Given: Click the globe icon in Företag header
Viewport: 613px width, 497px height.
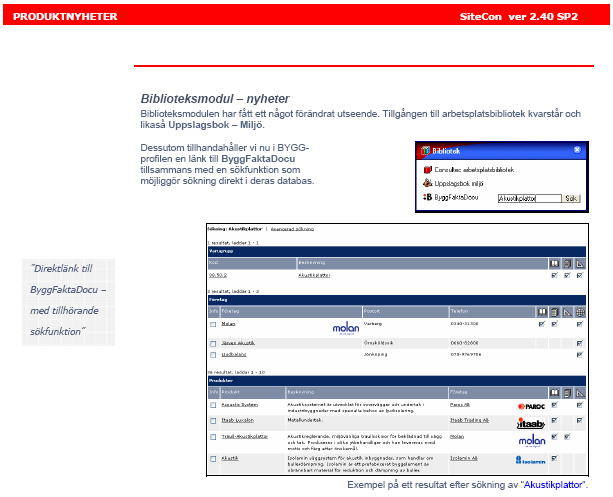Looking at the screenshot, I should [580, 312].
